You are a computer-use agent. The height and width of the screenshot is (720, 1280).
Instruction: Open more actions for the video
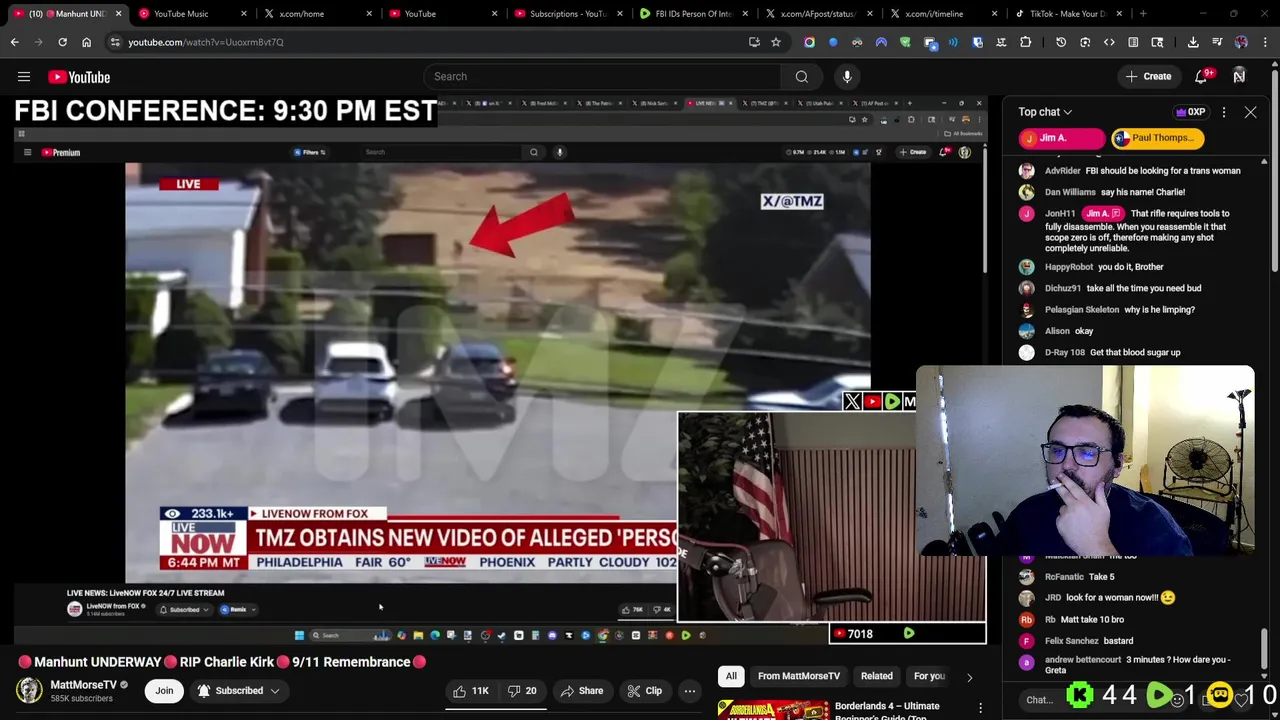(689, 690)
